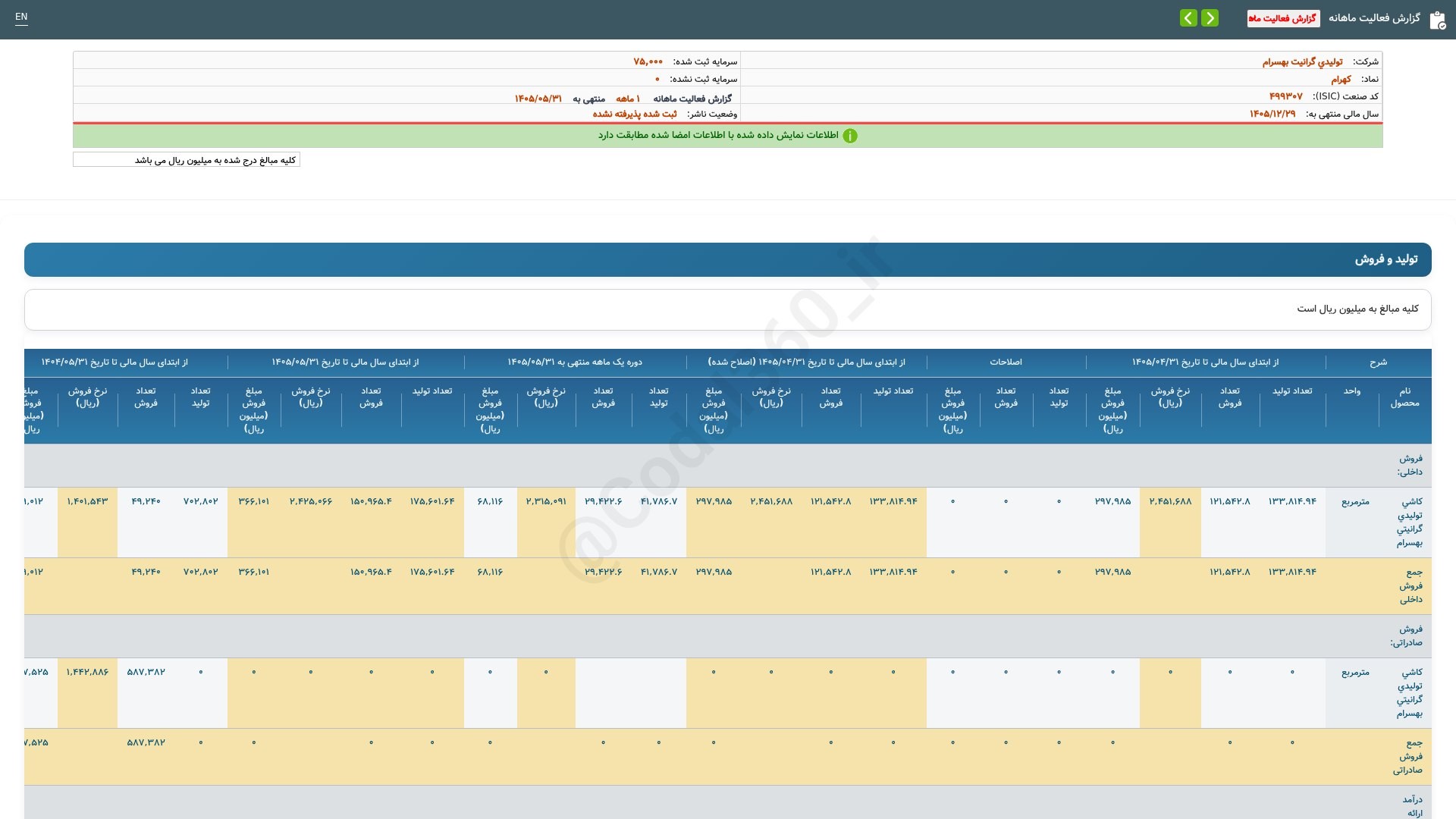
Task: Click فروش داخلی section row label
Action: (1410, 466)
